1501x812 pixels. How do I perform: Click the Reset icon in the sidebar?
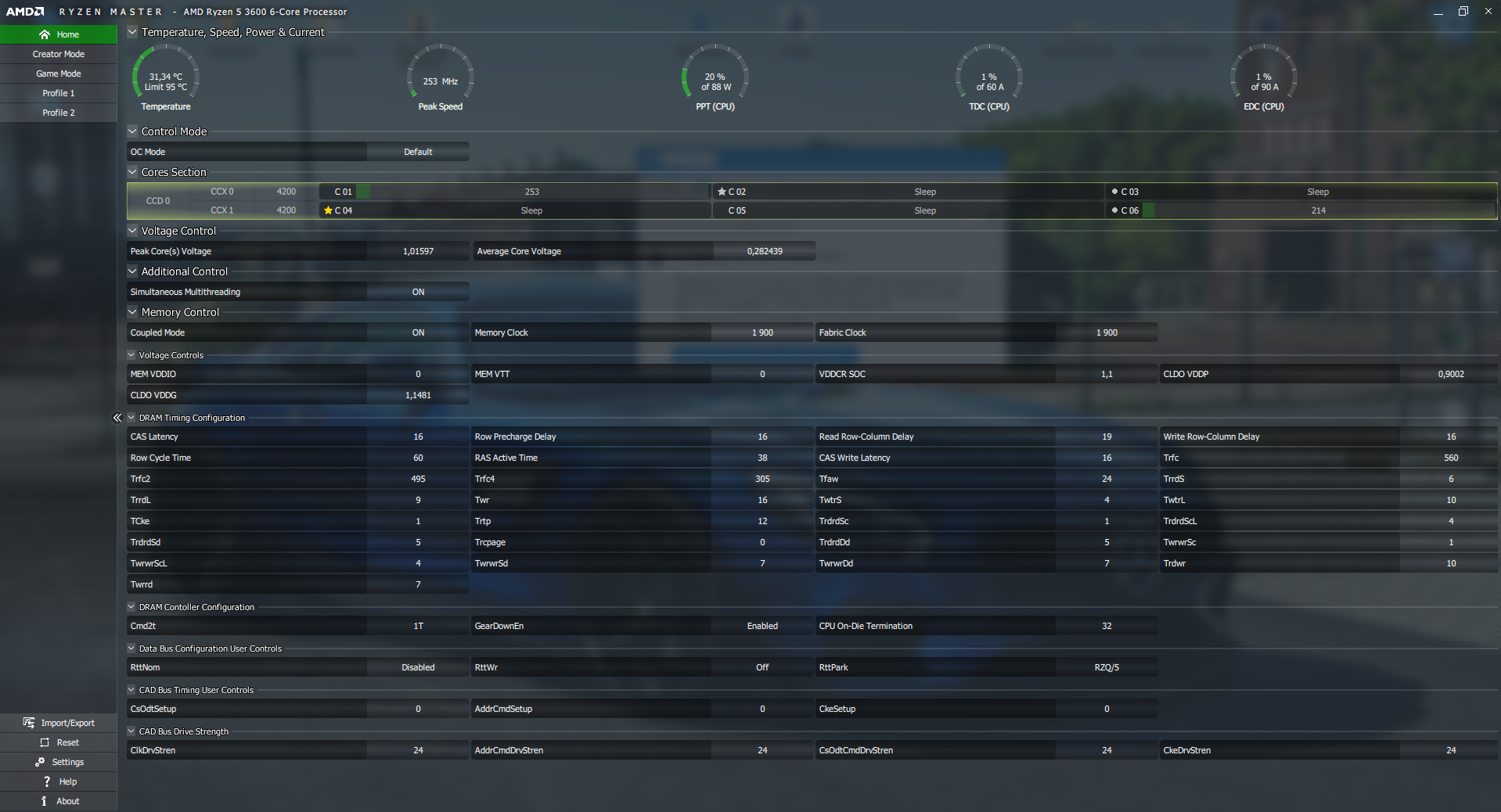pos(45,742)
